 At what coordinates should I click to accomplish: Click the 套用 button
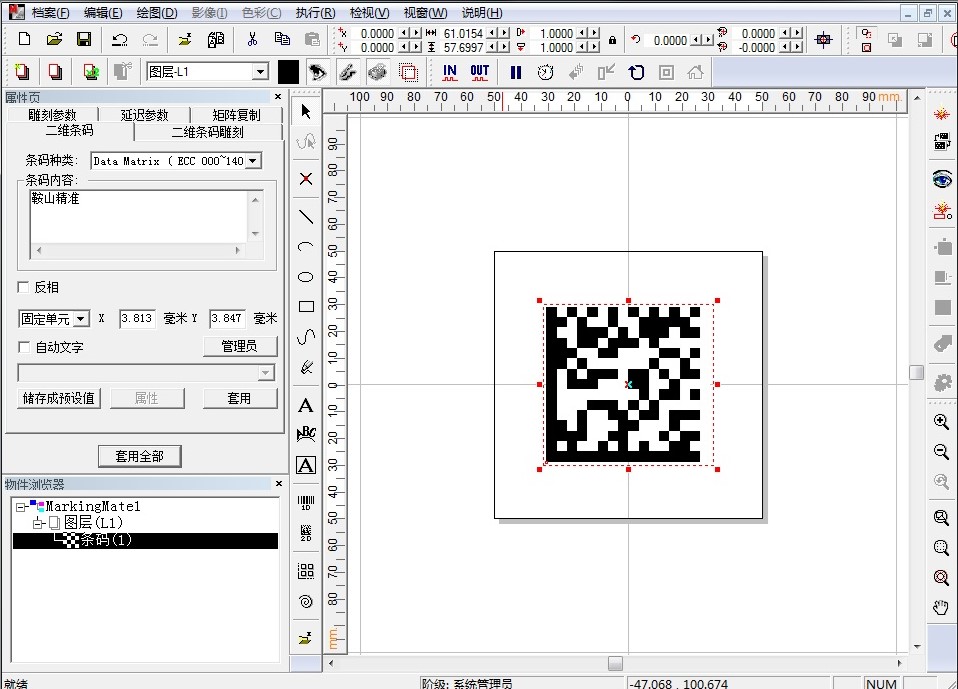click(x=240, y=398)
